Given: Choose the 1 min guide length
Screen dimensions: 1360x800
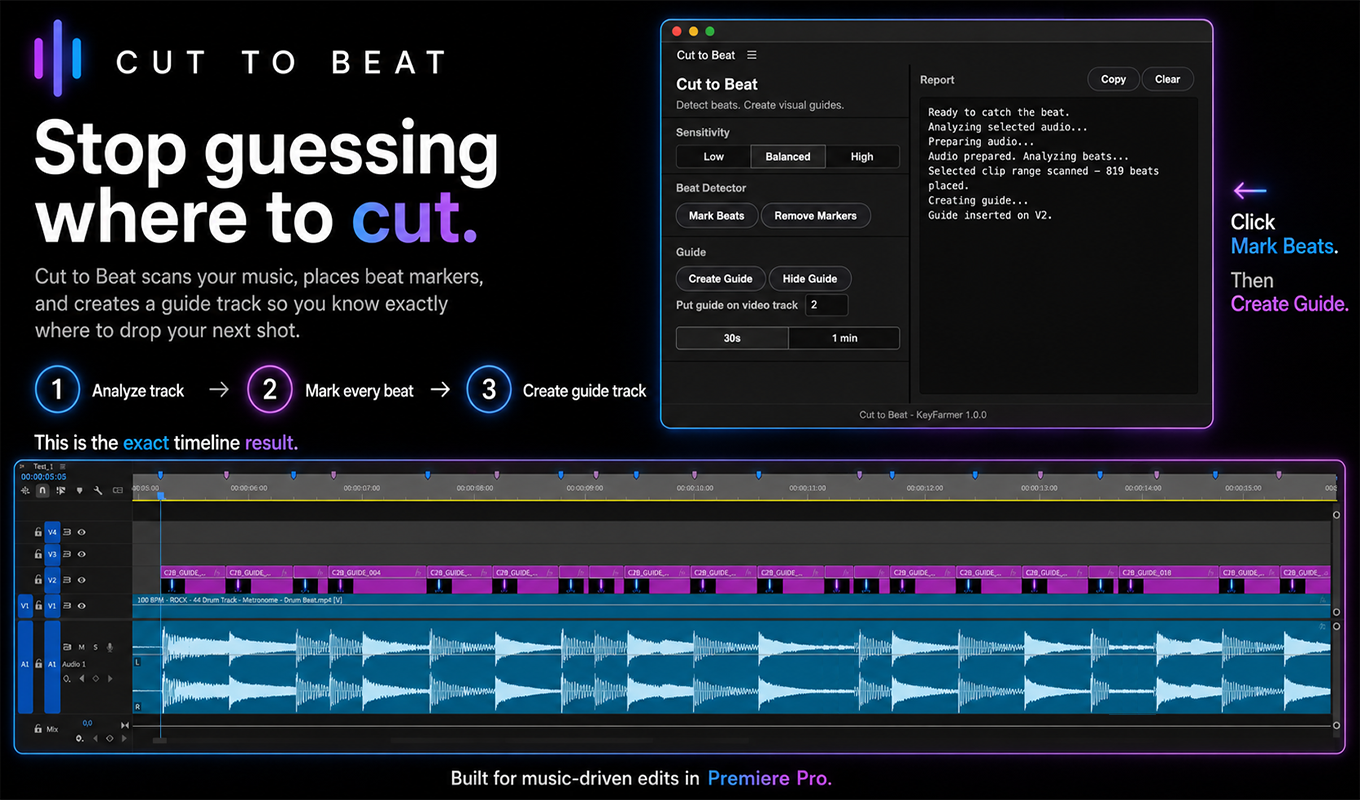Looking at the screenshot, I should point(845,338).
